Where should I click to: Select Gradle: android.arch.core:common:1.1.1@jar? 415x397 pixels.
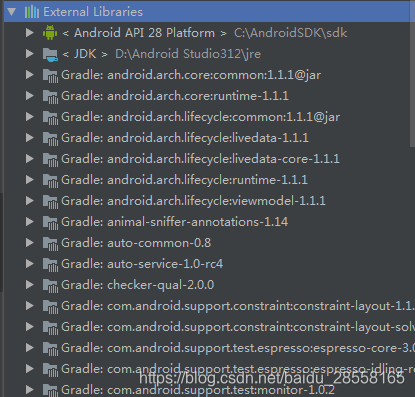pos(191,75)
